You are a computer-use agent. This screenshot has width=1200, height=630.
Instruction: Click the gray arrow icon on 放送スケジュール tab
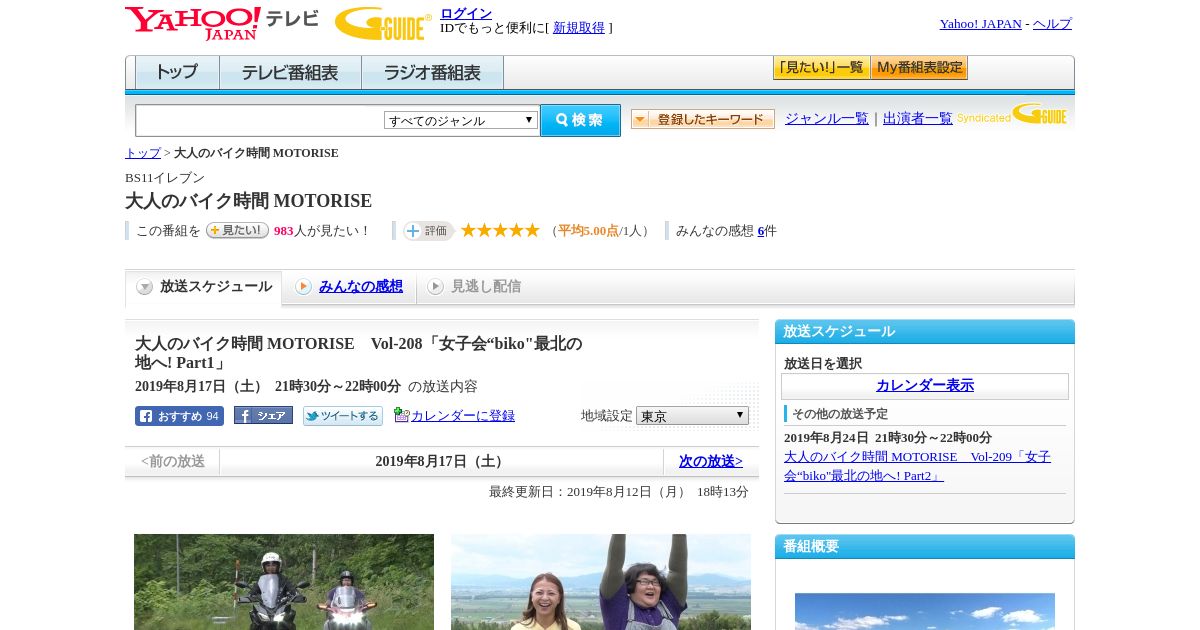tap(145, 287)
